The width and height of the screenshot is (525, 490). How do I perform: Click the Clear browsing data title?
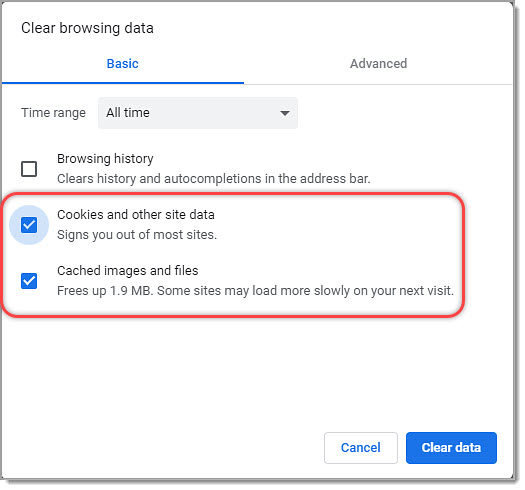pos(87,28)
